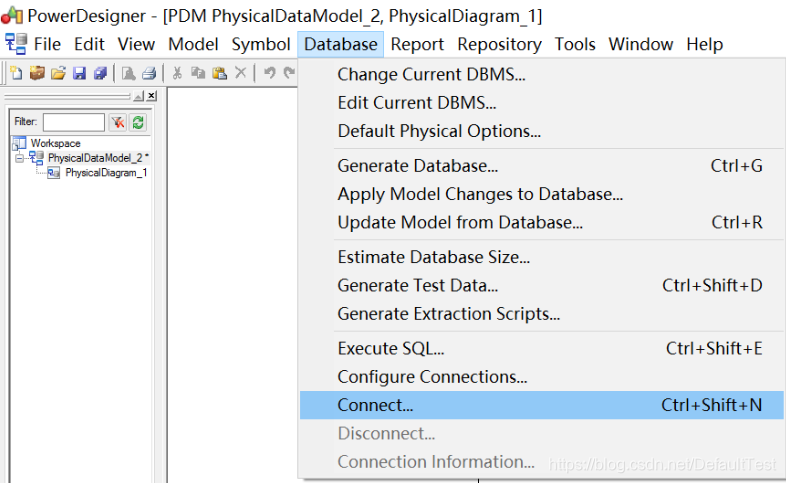The height and width of the screenshot is (483, 786).
Task: Click into the Filter text field
Action: [74, 122]
